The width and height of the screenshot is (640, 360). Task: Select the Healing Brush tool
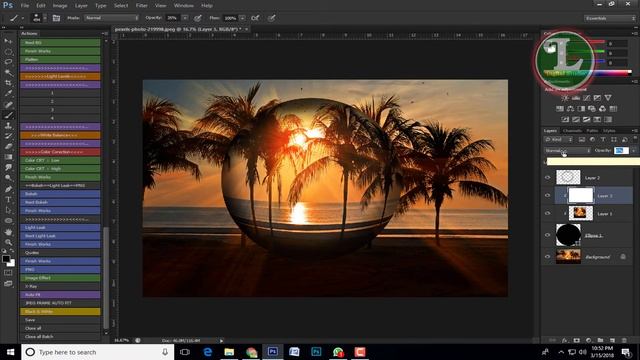[8, 104]
